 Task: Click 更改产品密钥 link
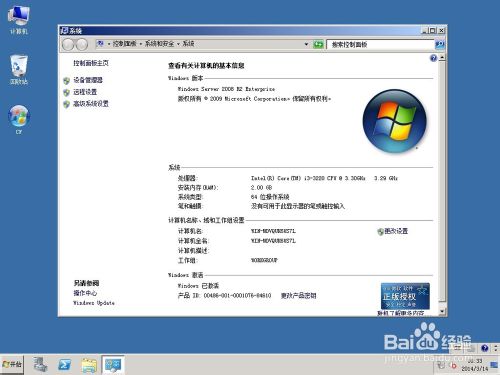click(298, 295)
